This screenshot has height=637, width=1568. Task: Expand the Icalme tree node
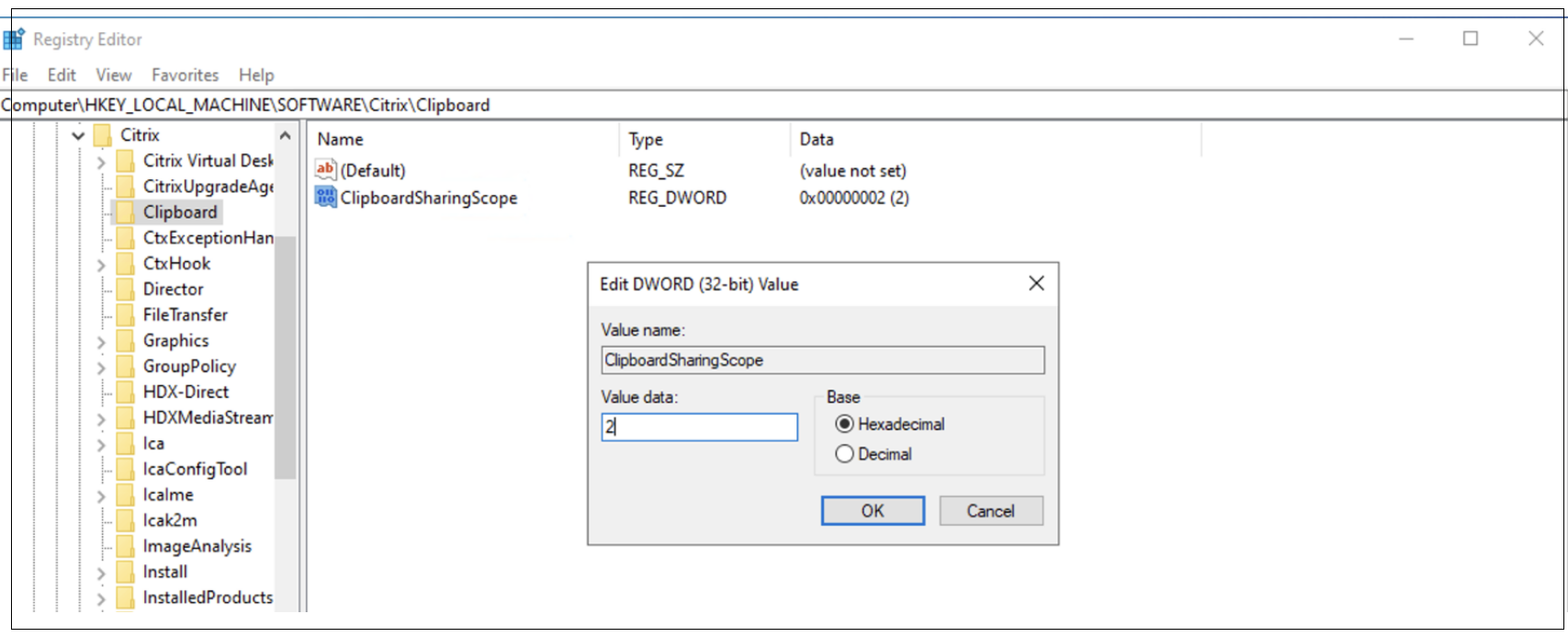[x=101, y=496]
